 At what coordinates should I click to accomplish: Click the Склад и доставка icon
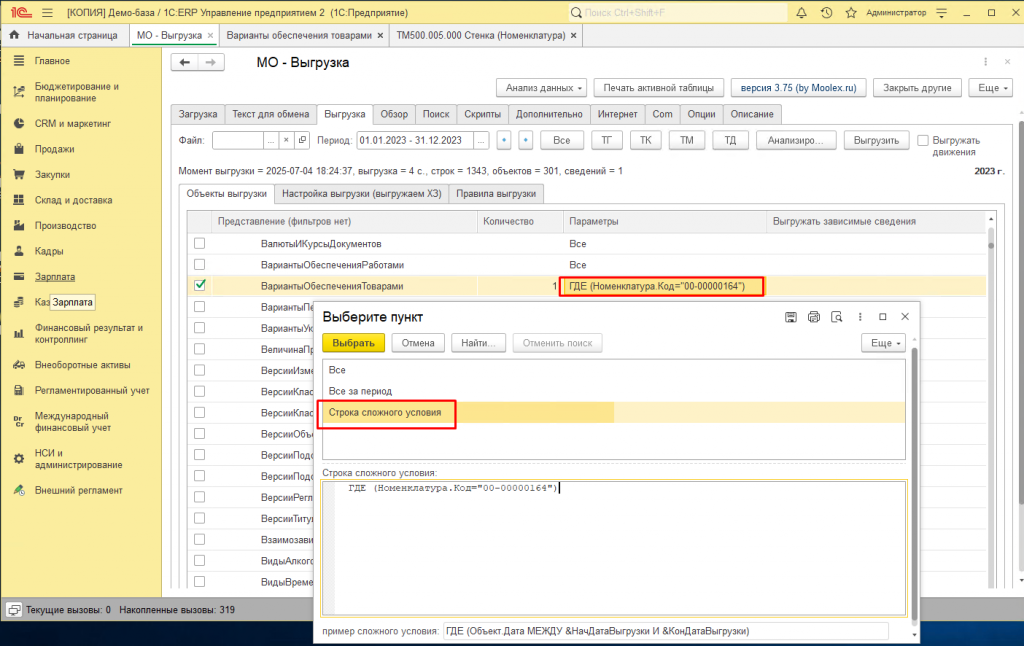[x=19, y=200]
